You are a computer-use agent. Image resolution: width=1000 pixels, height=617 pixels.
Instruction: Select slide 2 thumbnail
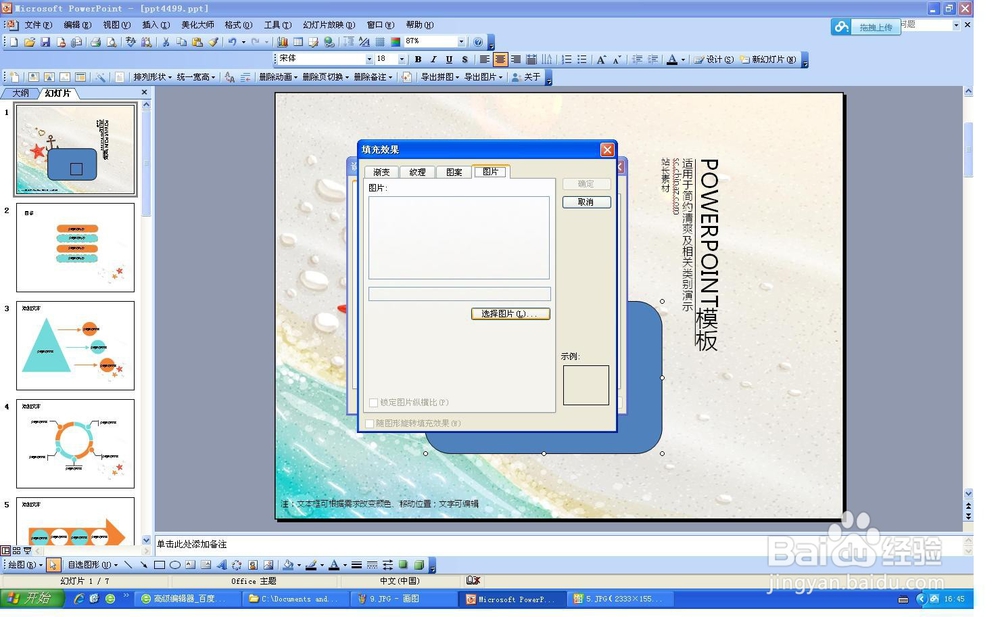75,248
